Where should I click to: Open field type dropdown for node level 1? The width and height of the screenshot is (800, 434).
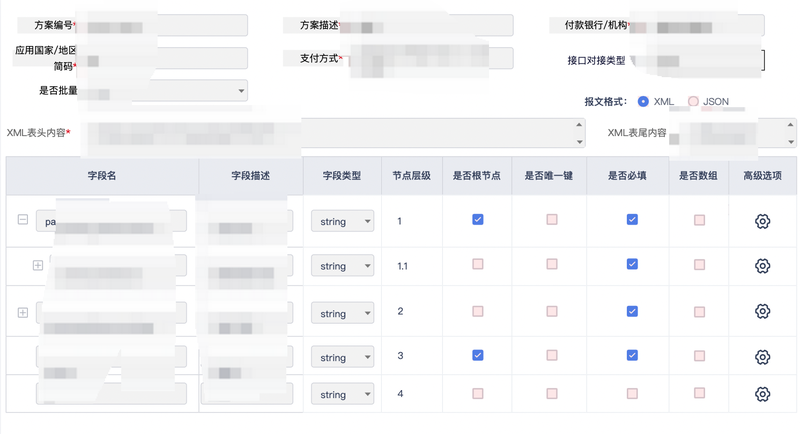(342, 221)
